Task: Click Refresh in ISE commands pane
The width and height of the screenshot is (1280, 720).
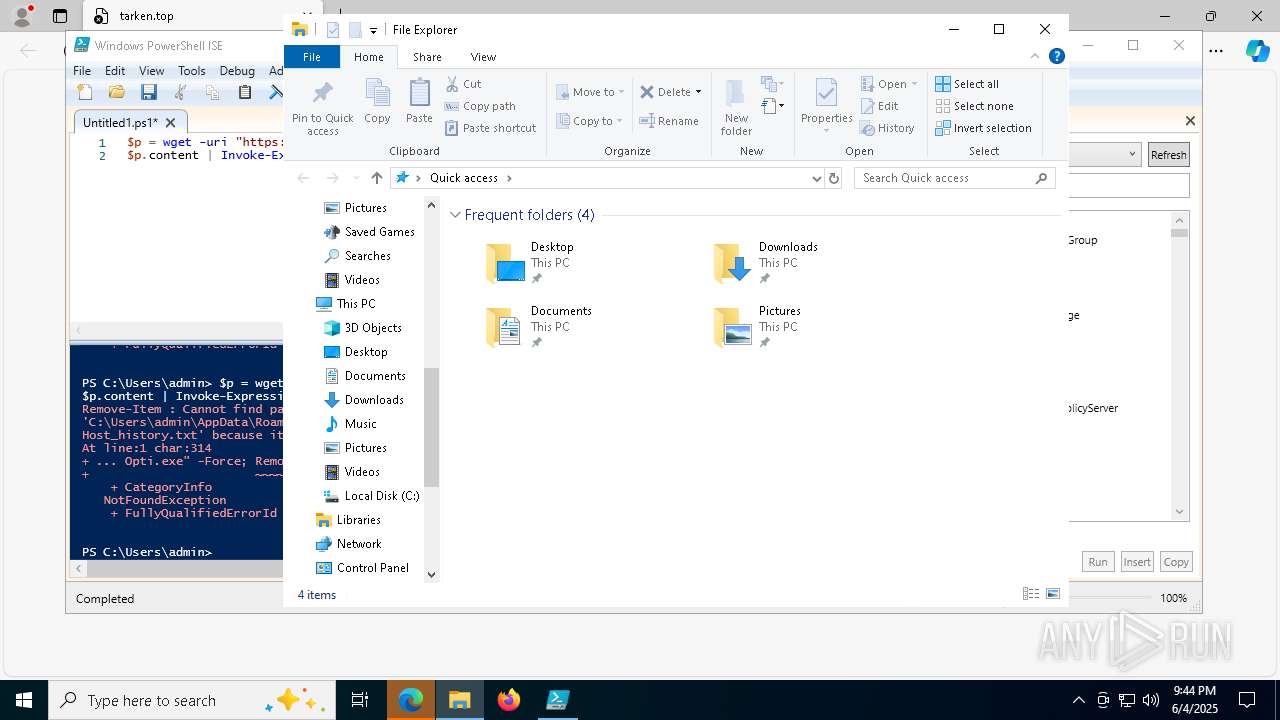Action: [1168, 155]
